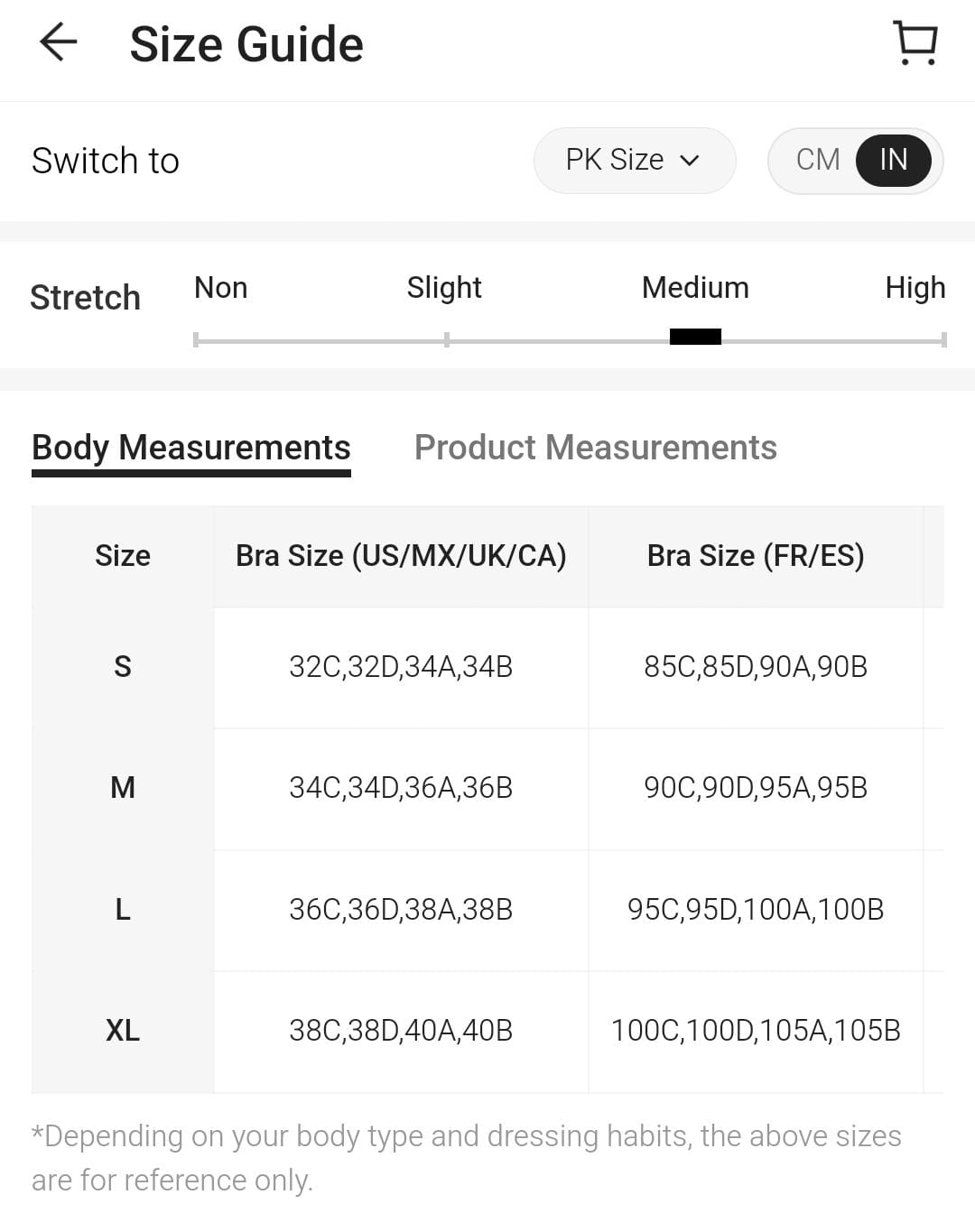Tap the back arrow icon
This screenshot has height=1232, width=975.
[x=59, y=42]
